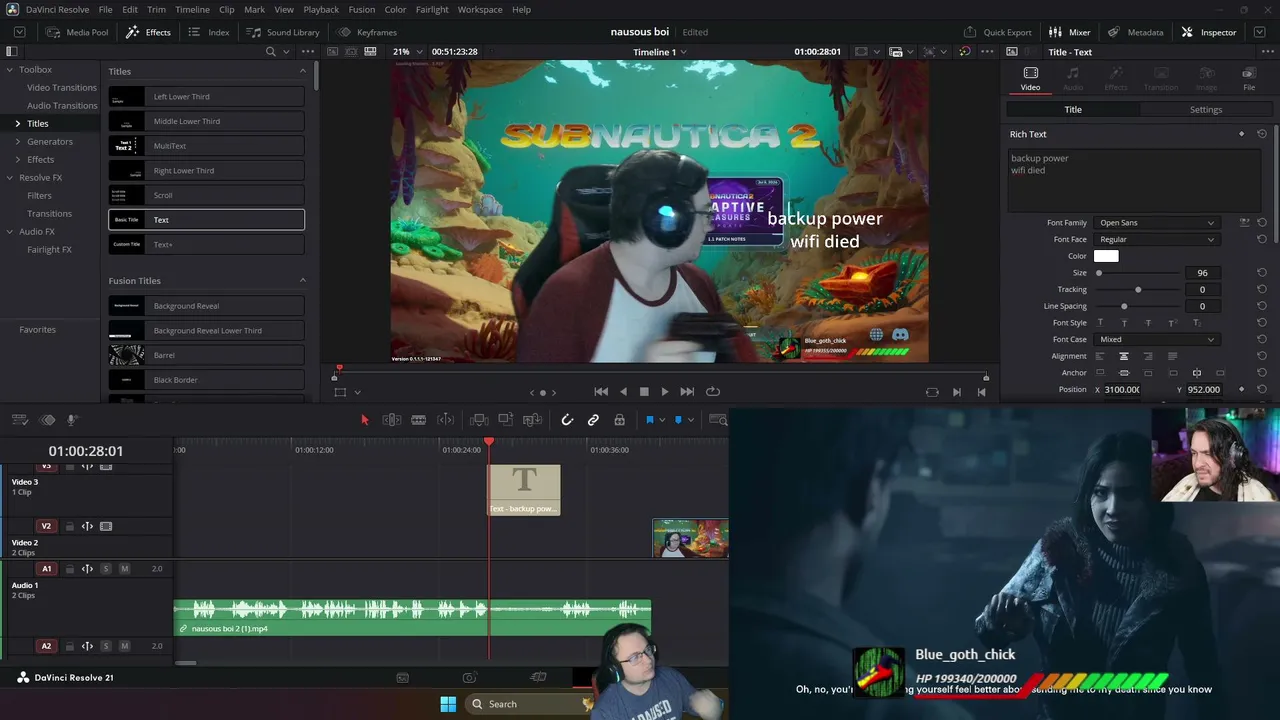Open the Workspace menu
Image resolution: width=1280 pixels, height=720 pixels.
click(x=480, y=9)
